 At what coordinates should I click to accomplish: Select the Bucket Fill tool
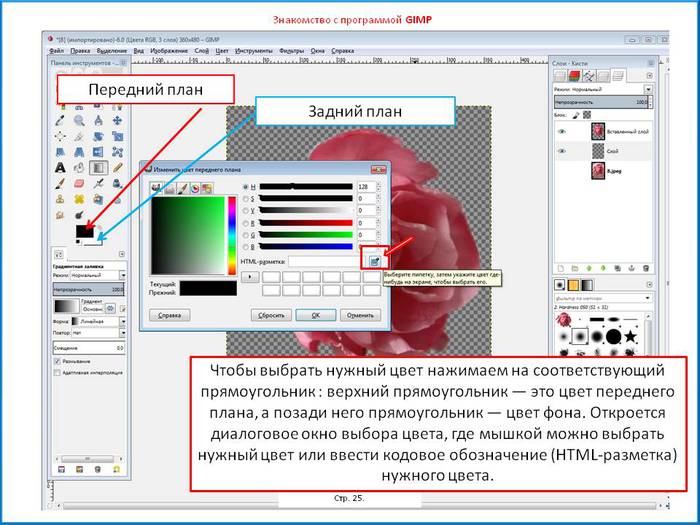click(x=79, y=168)
